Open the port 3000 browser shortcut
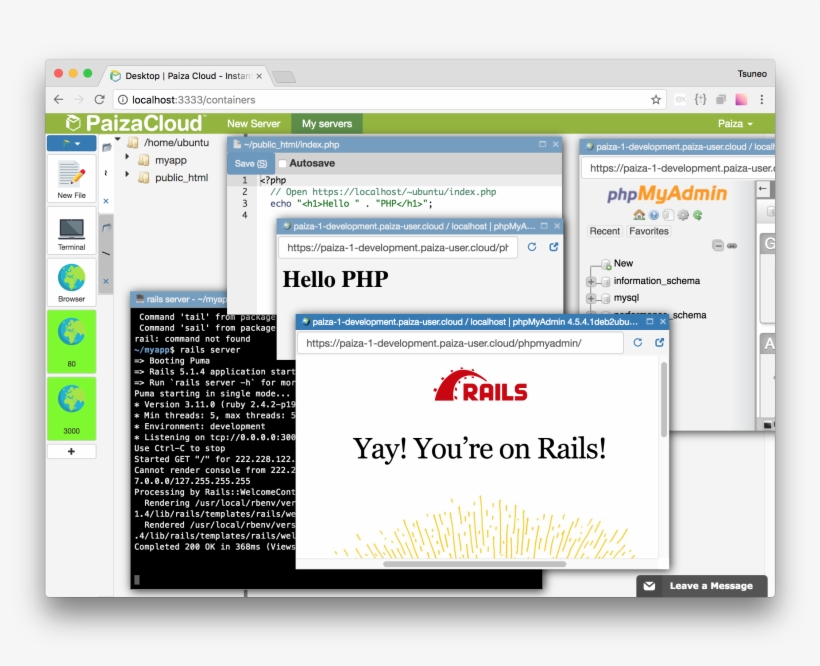This screenshot has height=666, width=820. coord(72,408)
